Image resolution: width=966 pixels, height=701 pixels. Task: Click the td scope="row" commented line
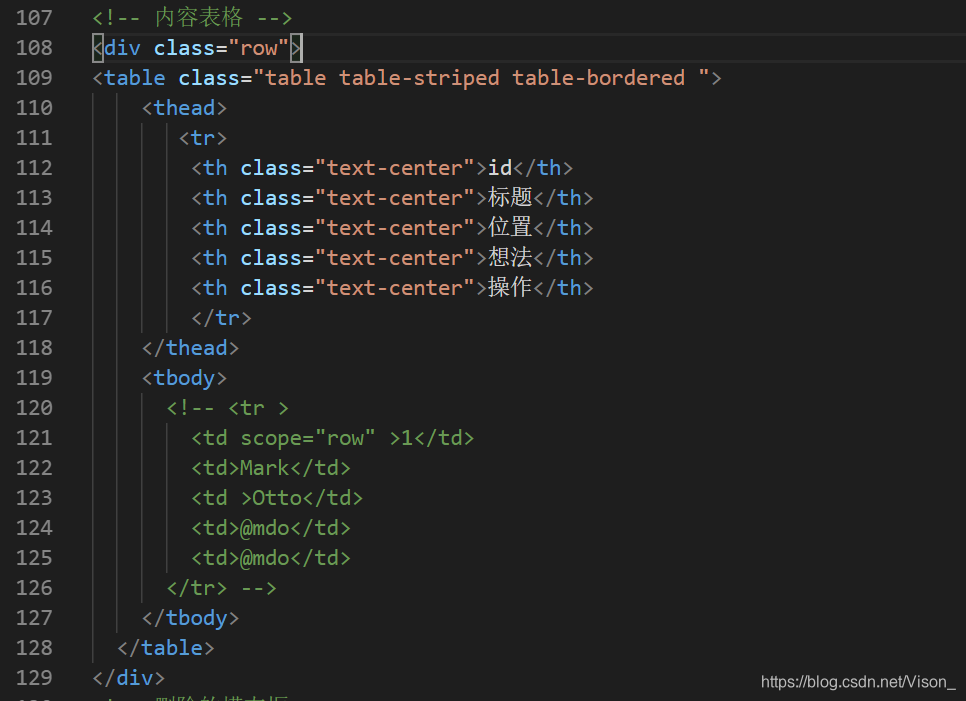tap(333, 438)
